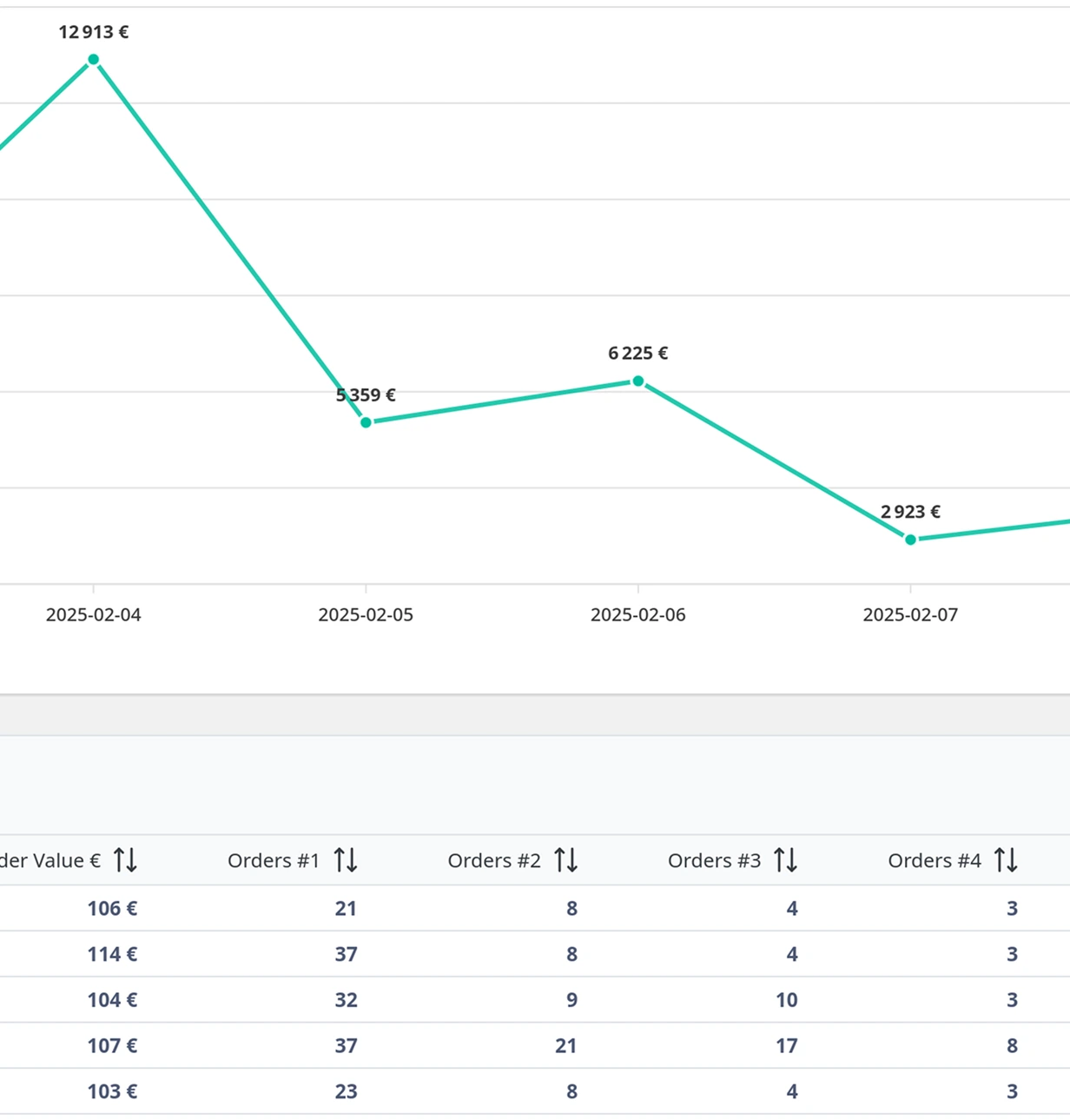Click the 2025-02-07 axis date label

(x=910, y=614)
